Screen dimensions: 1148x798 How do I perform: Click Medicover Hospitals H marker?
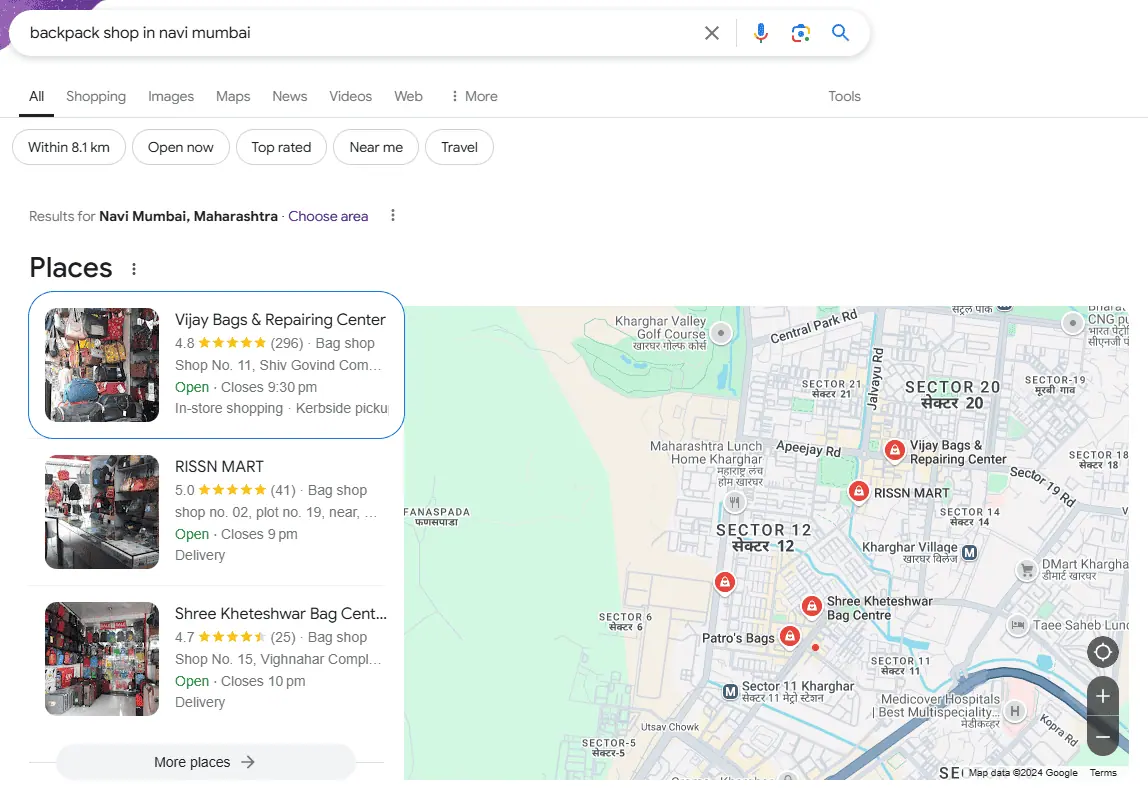tap(1015, 711)
